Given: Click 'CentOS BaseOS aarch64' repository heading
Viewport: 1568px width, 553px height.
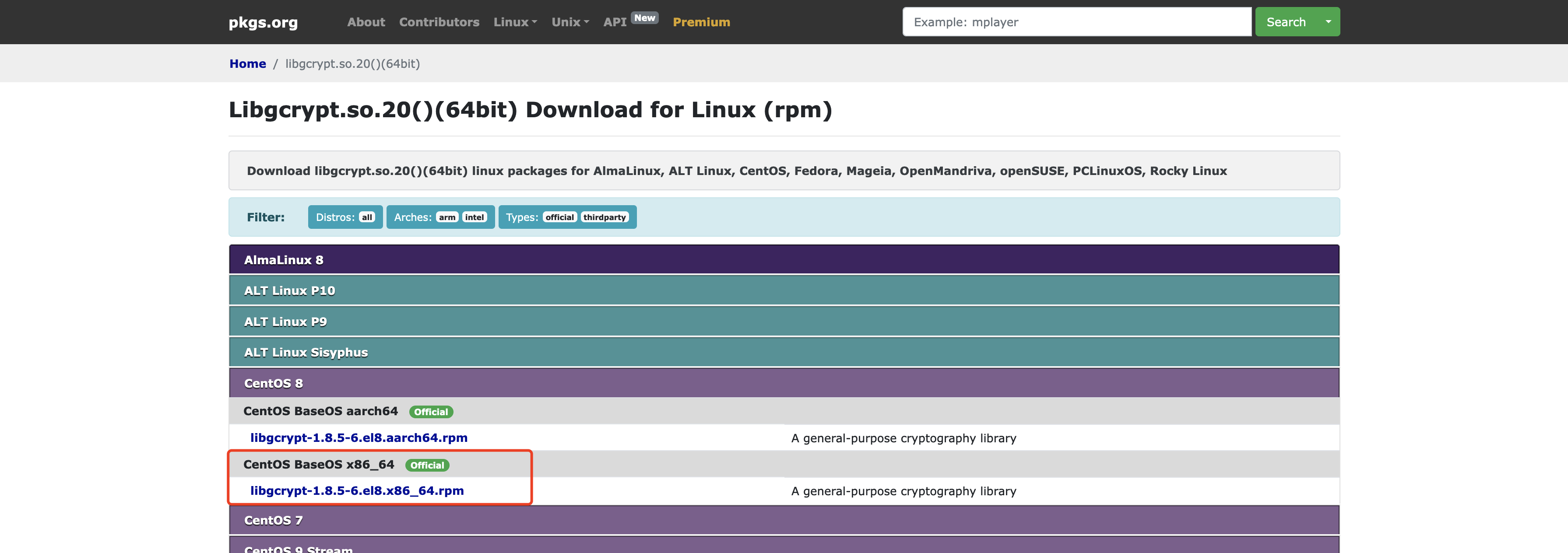Looking at the screenshot, I should [321, 411].
